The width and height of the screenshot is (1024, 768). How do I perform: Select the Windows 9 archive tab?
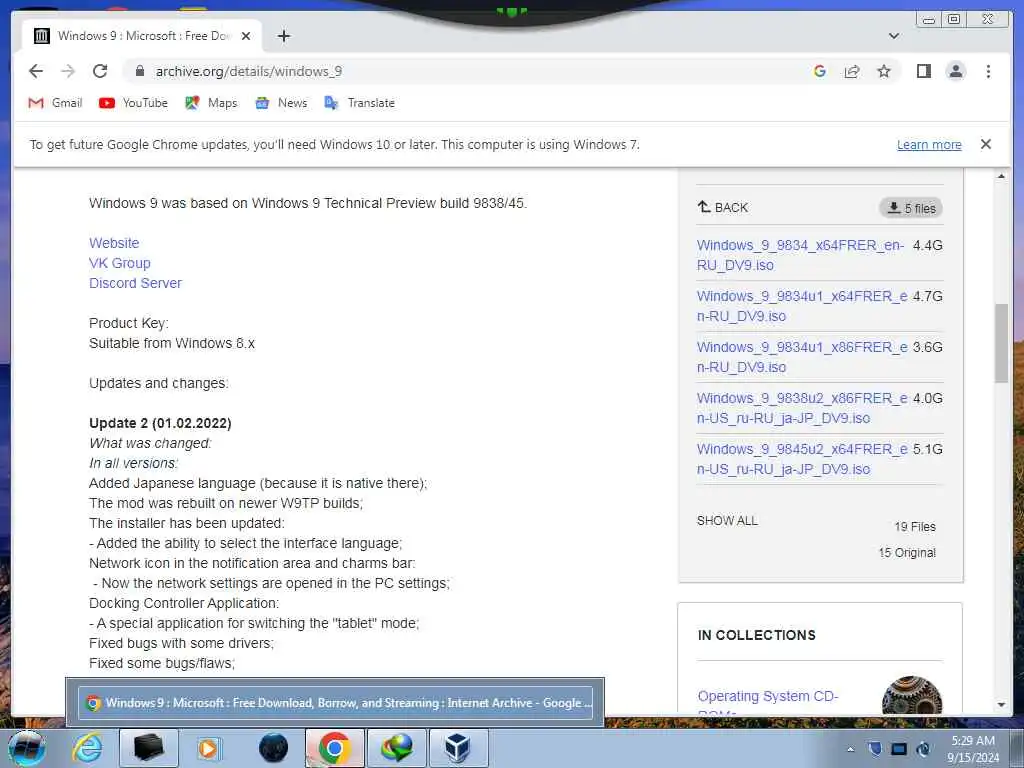pos(142,36)
